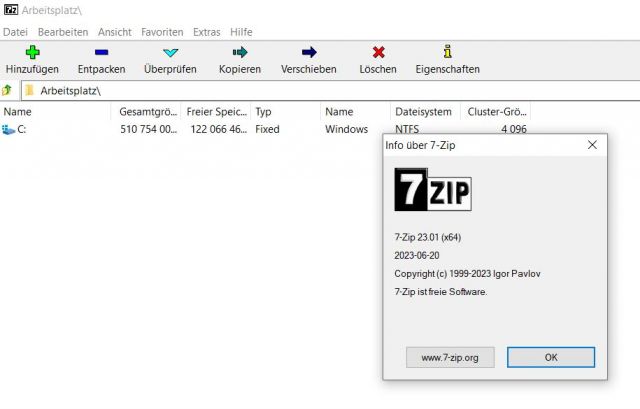Sort by the Typ column header
Image resolution: width=640 pixels, height=409 pixels.
(286, 111)
